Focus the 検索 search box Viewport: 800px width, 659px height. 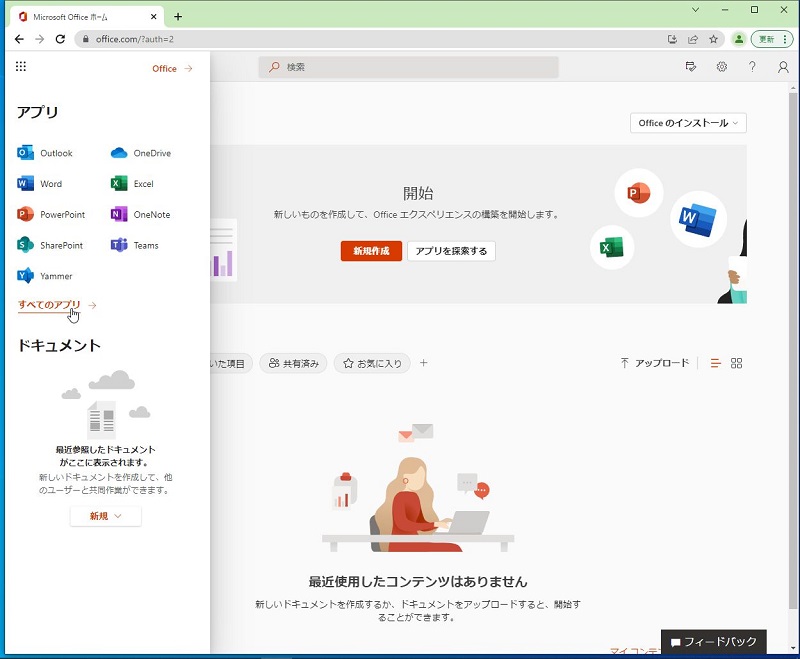[x=408, y=67]
